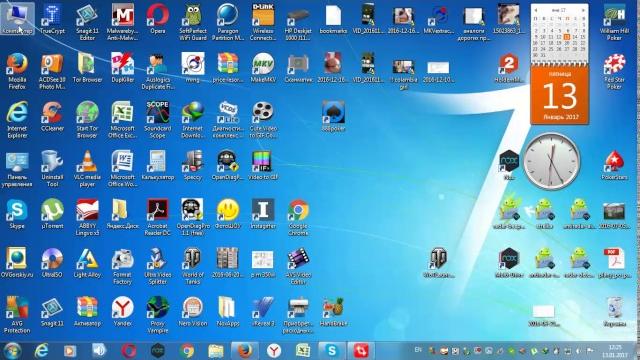Open Internet Explorer desktop icon
The height and width of the screenshot is (360, 640).
[x=17, y=120]
